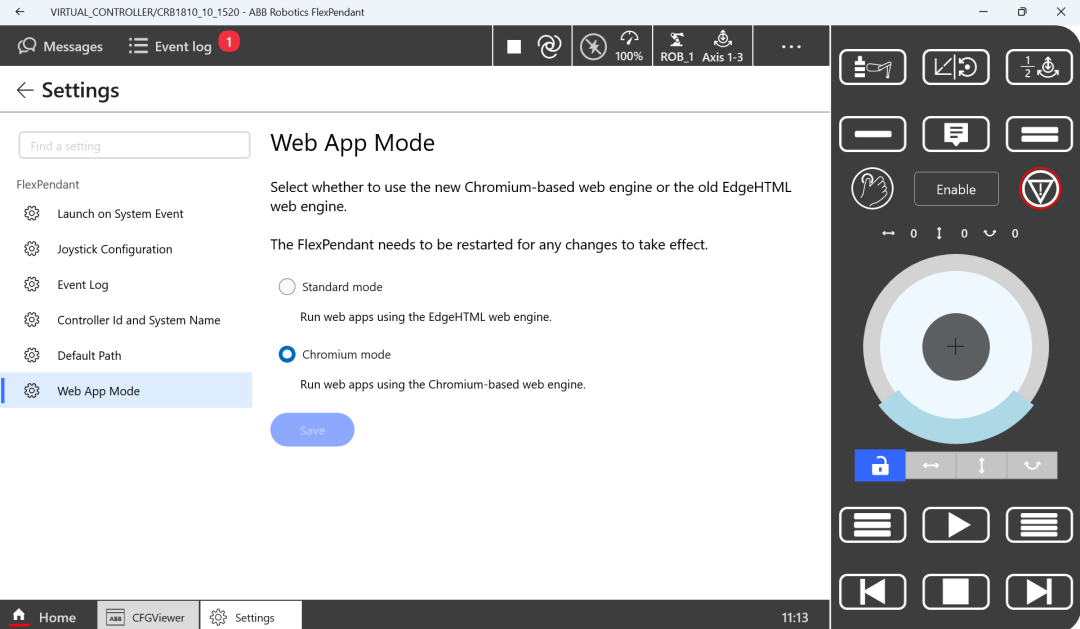
Task: Switch to the Settings bottom tab
Action: (251, 617)
